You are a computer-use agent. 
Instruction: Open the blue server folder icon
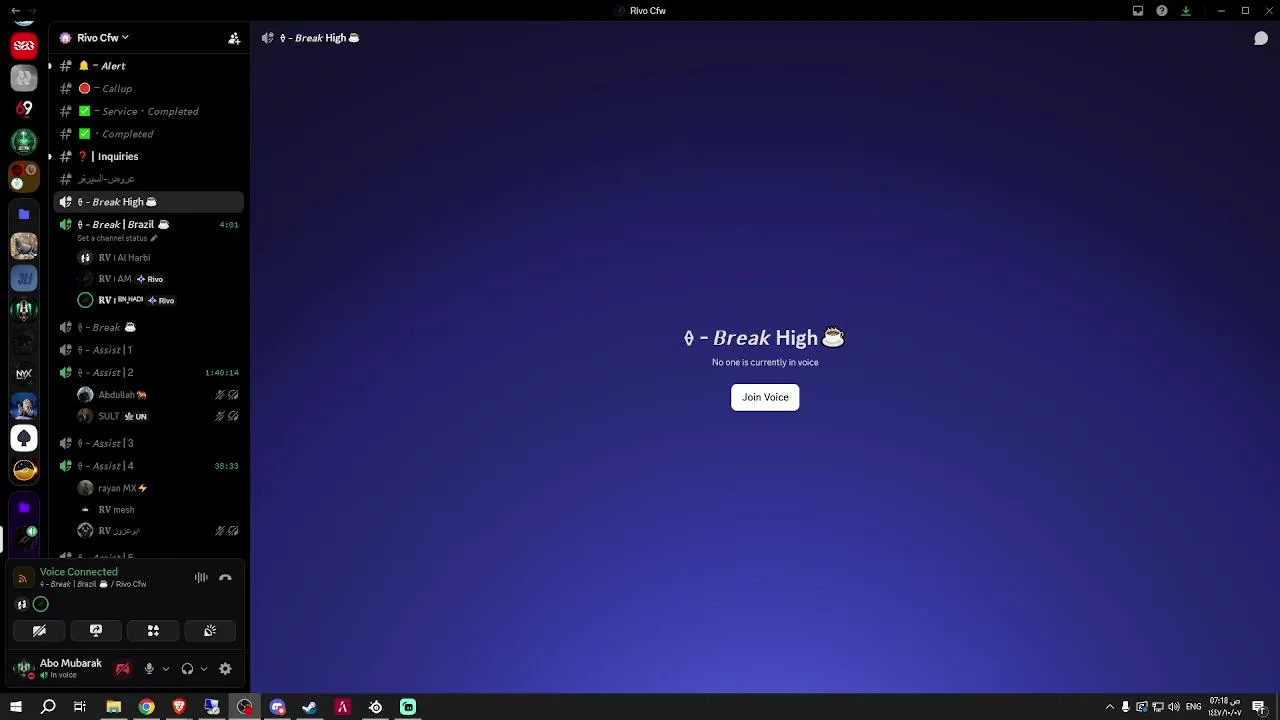(x=24, y=214)
